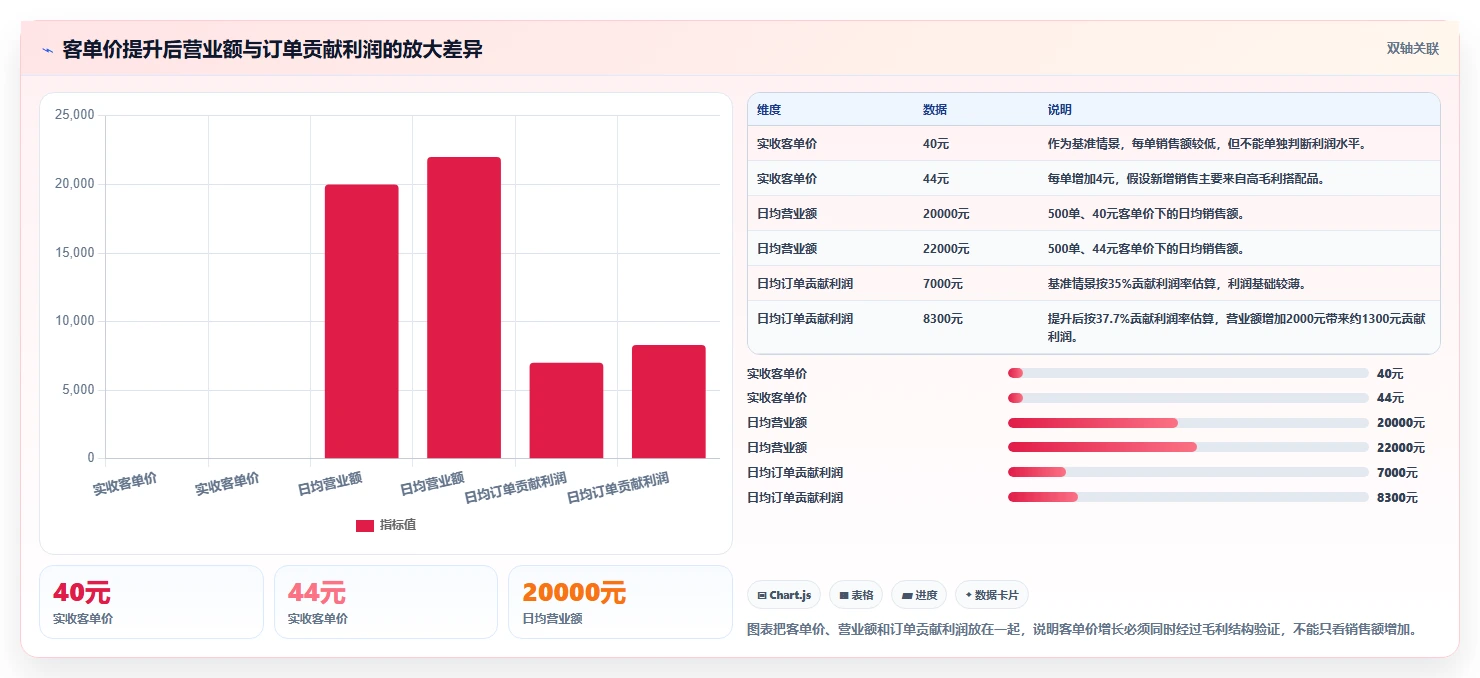Click the description starting 提升后按37.7%
Screen dimensions: 1480x678
click(x=1237, y=328)
